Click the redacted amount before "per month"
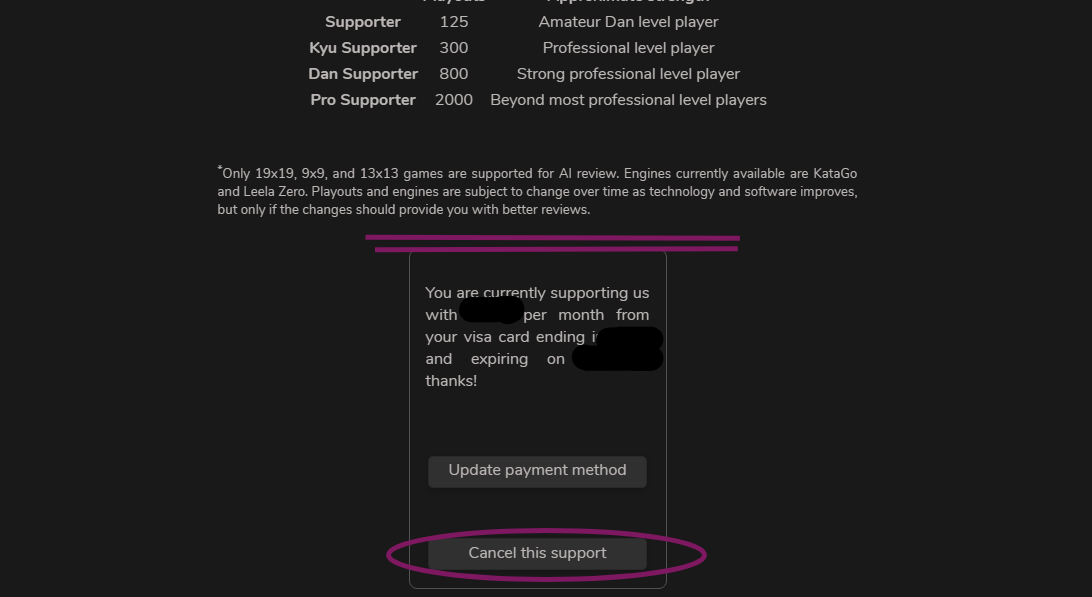 coord(491,311)
